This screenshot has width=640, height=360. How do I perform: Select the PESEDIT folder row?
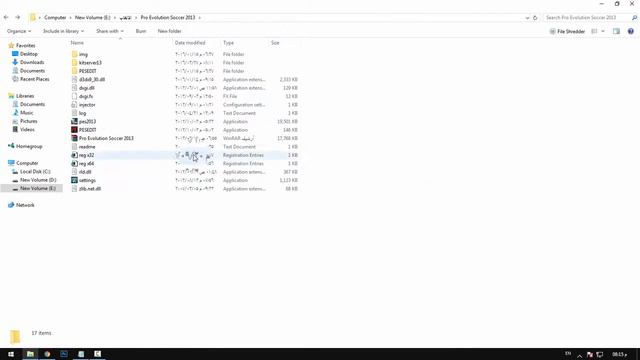point(184,71)
